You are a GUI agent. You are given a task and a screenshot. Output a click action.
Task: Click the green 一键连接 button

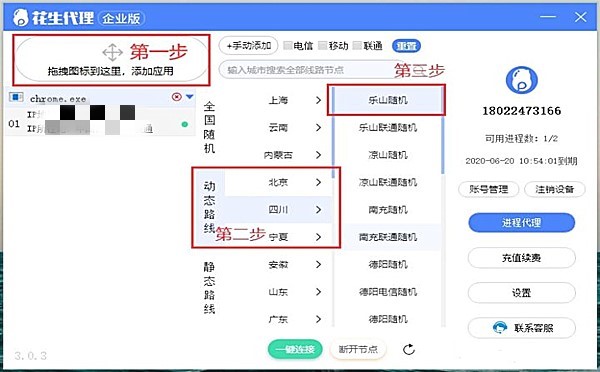[x=295, y=349]
